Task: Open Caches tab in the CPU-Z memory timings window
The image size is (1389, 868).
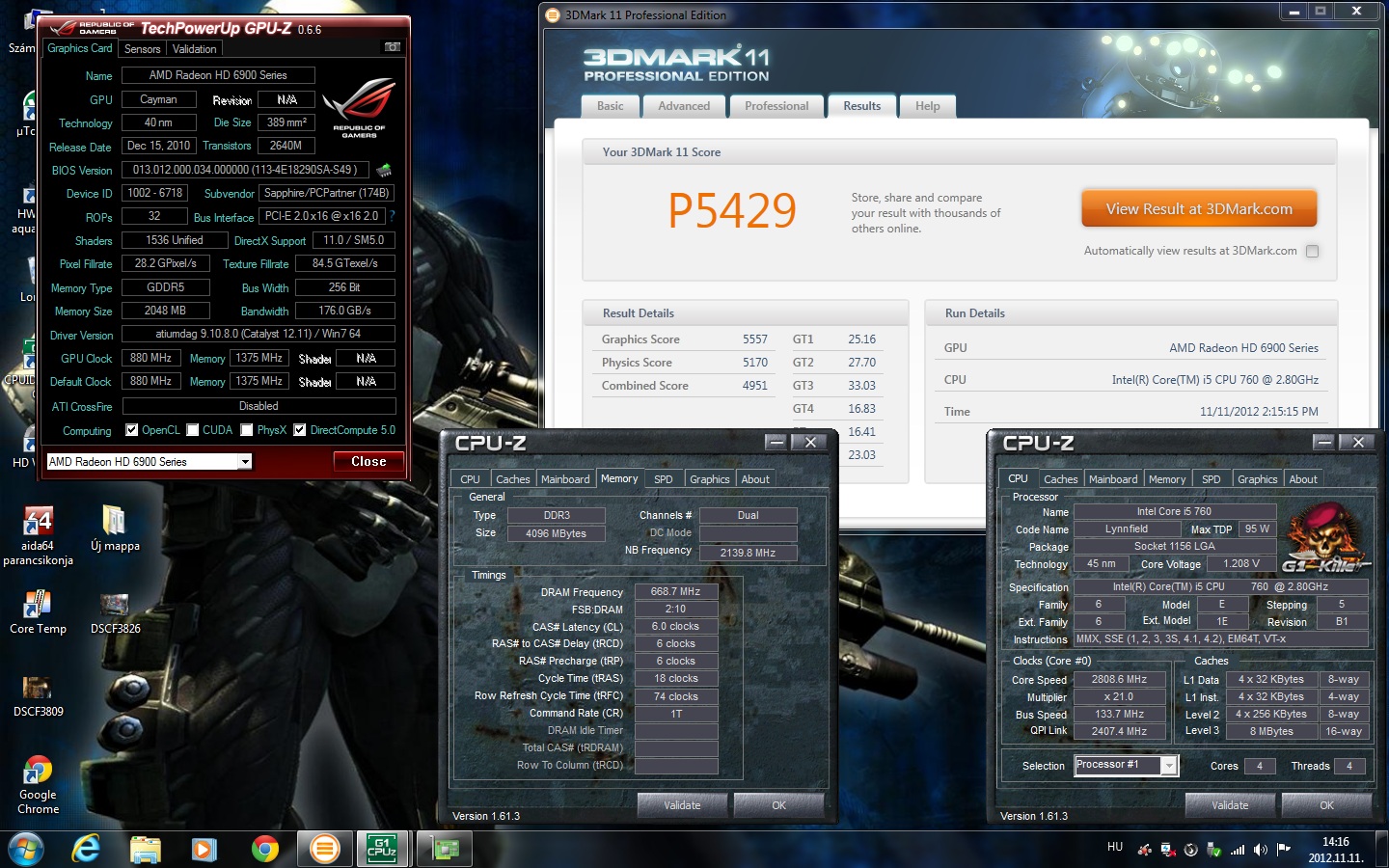Action: coord(513,479)
